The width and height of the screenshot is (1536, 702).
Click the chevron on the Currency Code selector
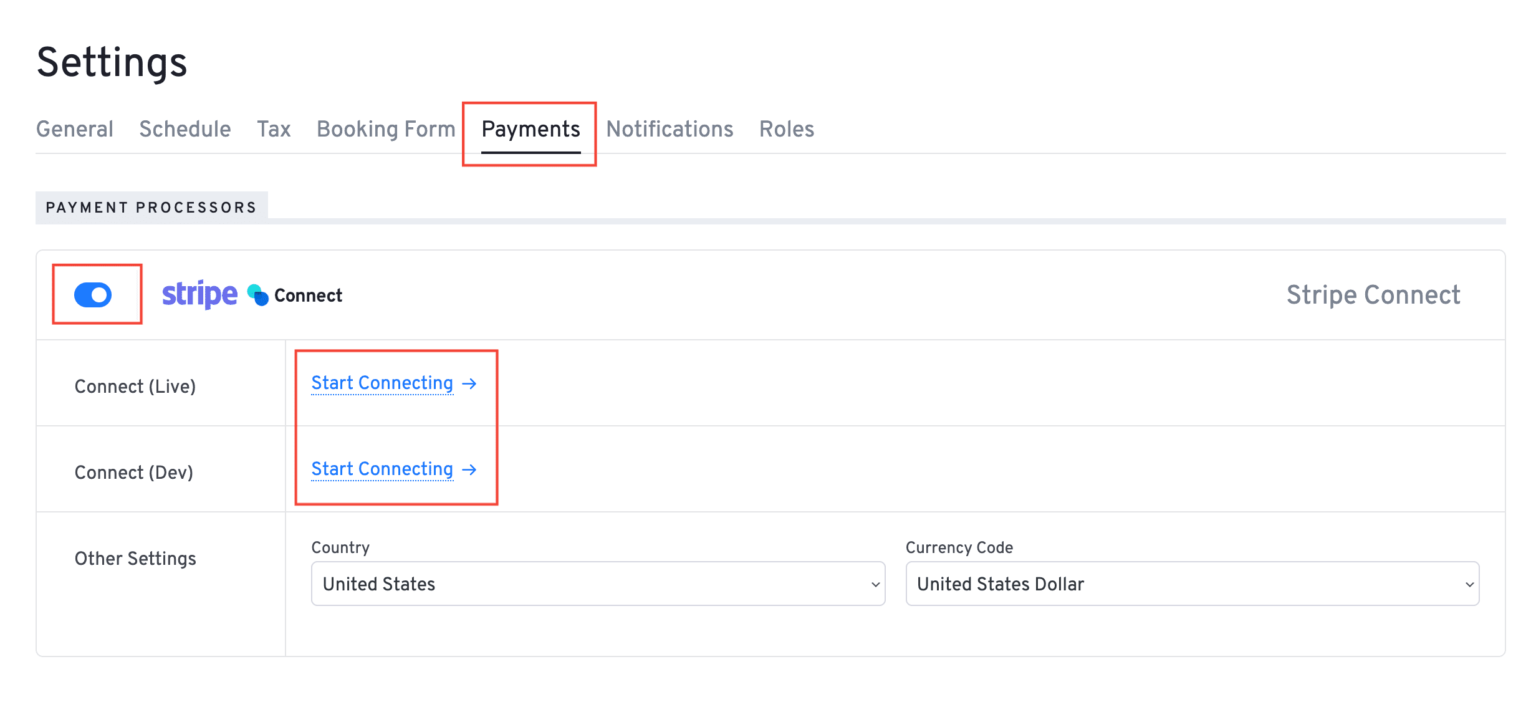(x=1470, y=583)
